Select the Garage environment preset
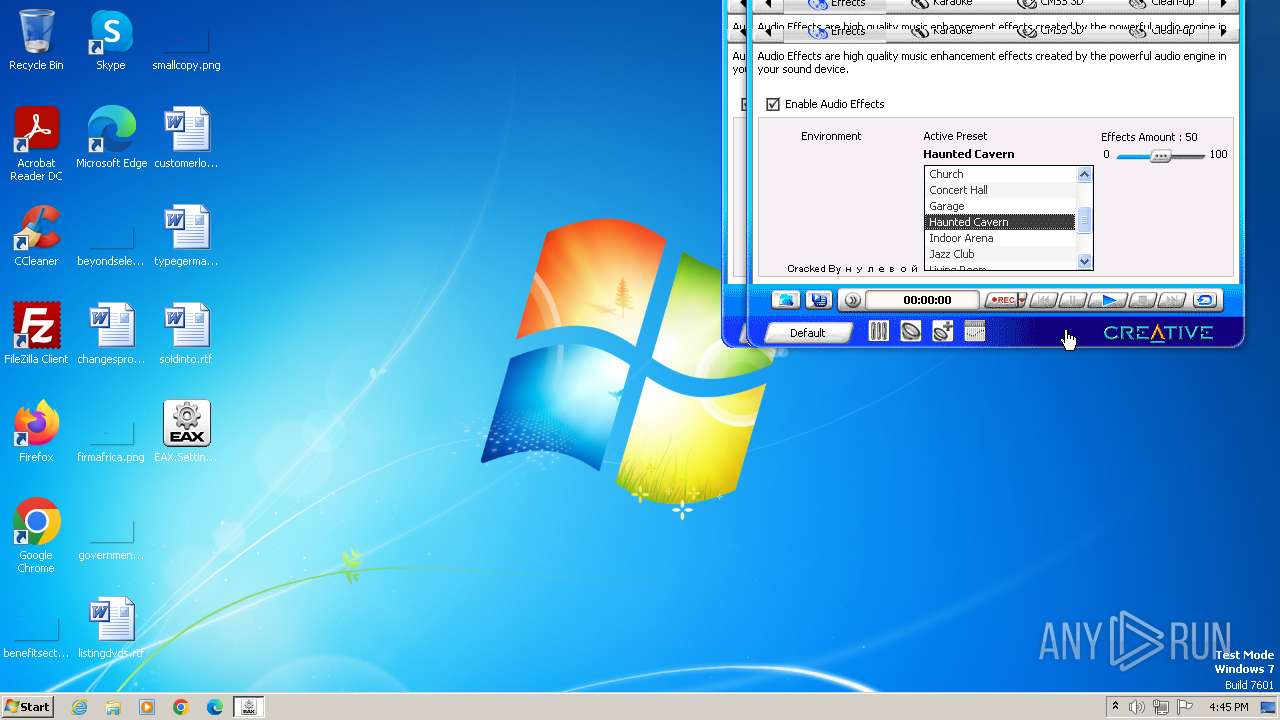This screenshot has height=720, width=1280. point(1000,206)
